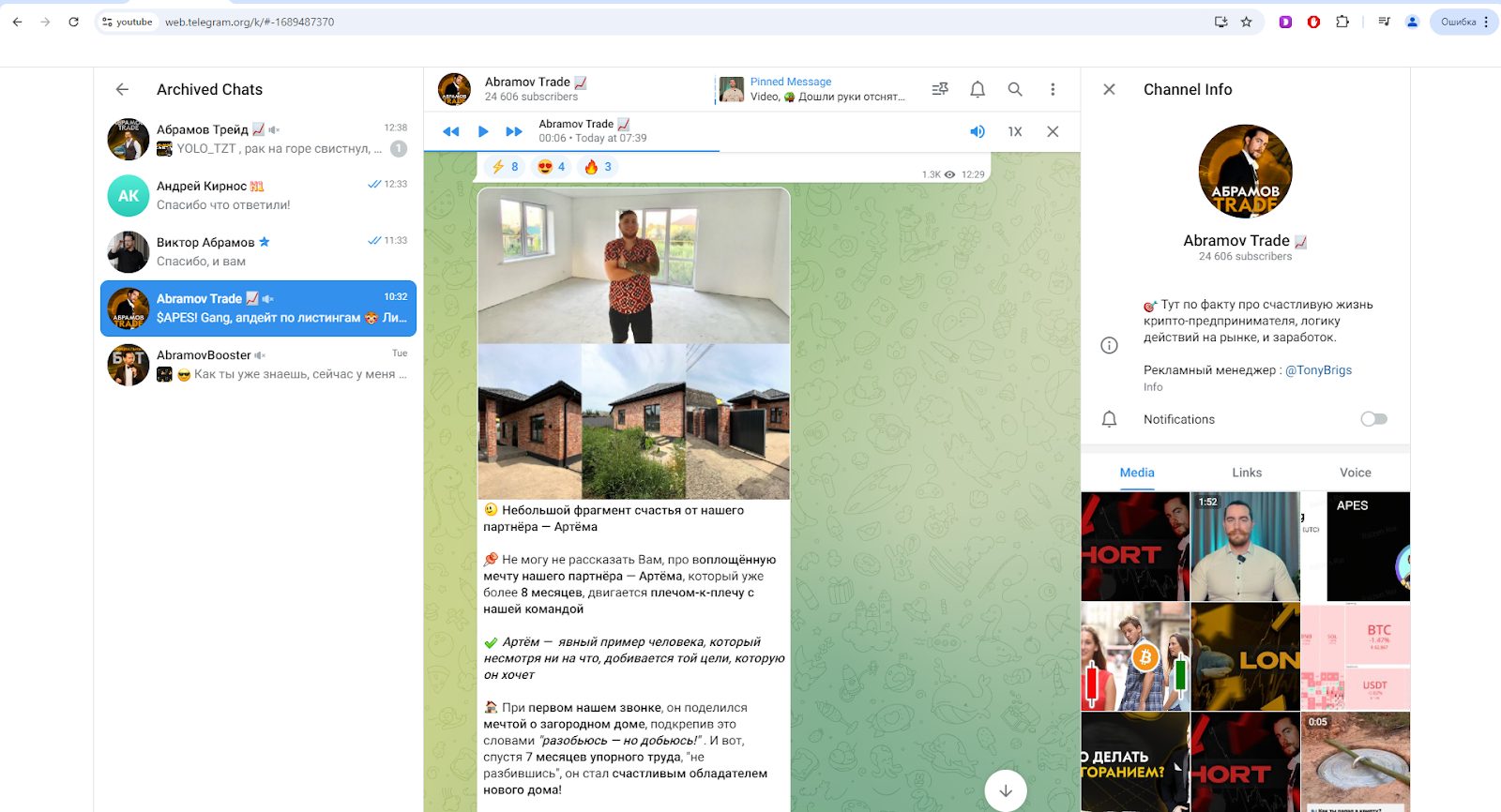This screenshot has width=1501, height=812.
Task: Open chat with Виктор Абрамов
Action: coord(258,251)
